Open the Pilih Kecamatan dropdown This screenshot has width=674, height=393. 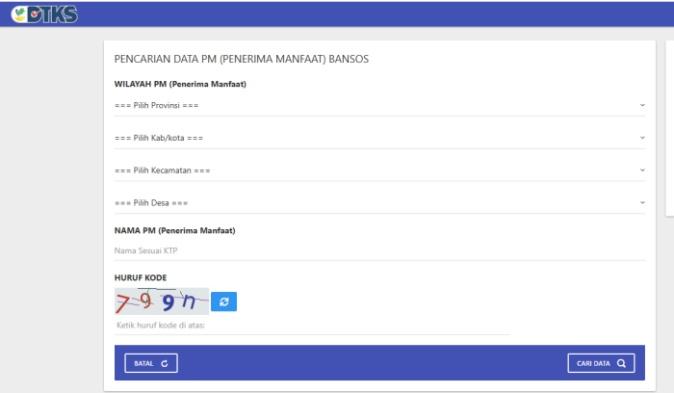(380, 171)
